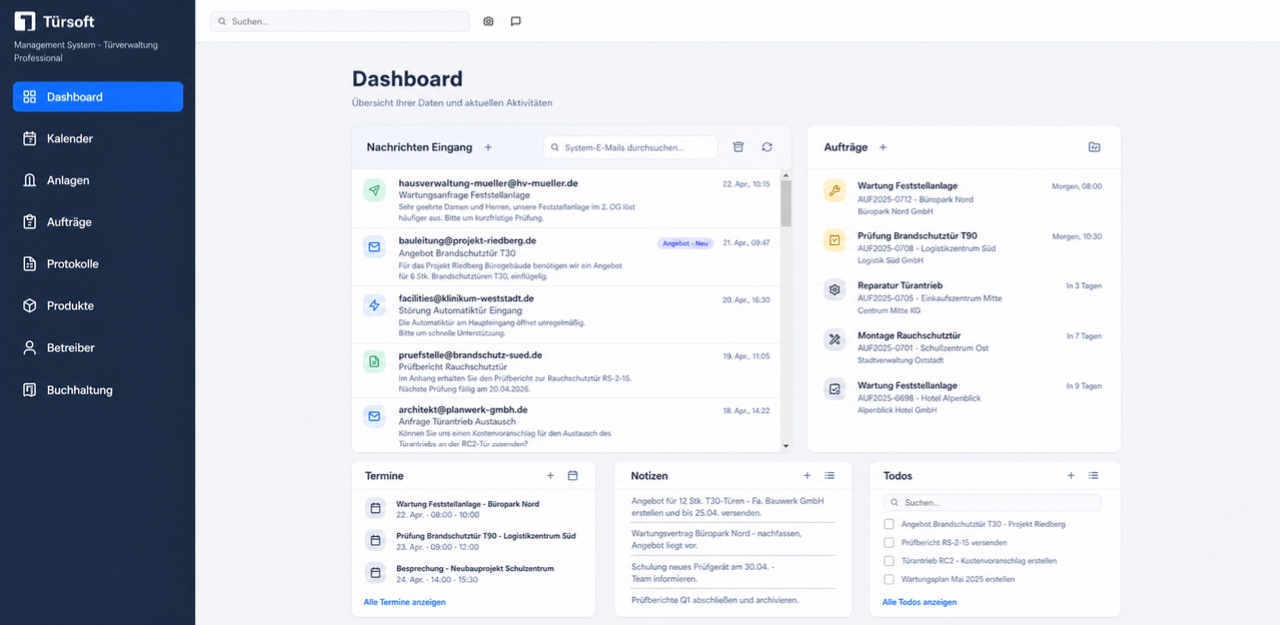Open Wartungsvertrag Büropark Nord note
The image size is (1280, 625).
pos(732,539)
